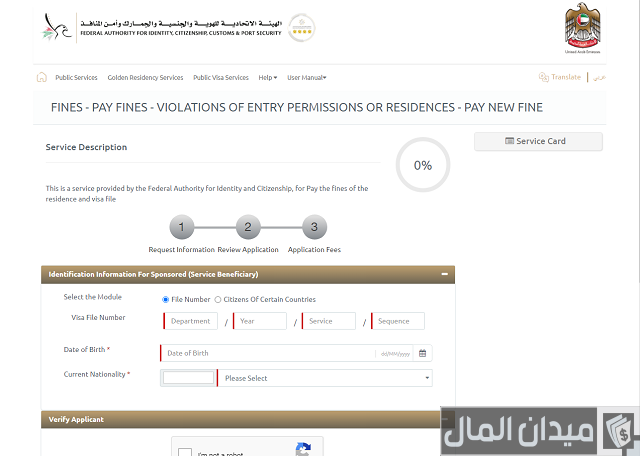Viewport: 640px width, 456px height.
Task: Open the Service Card button
Action: tap(538, 141)
